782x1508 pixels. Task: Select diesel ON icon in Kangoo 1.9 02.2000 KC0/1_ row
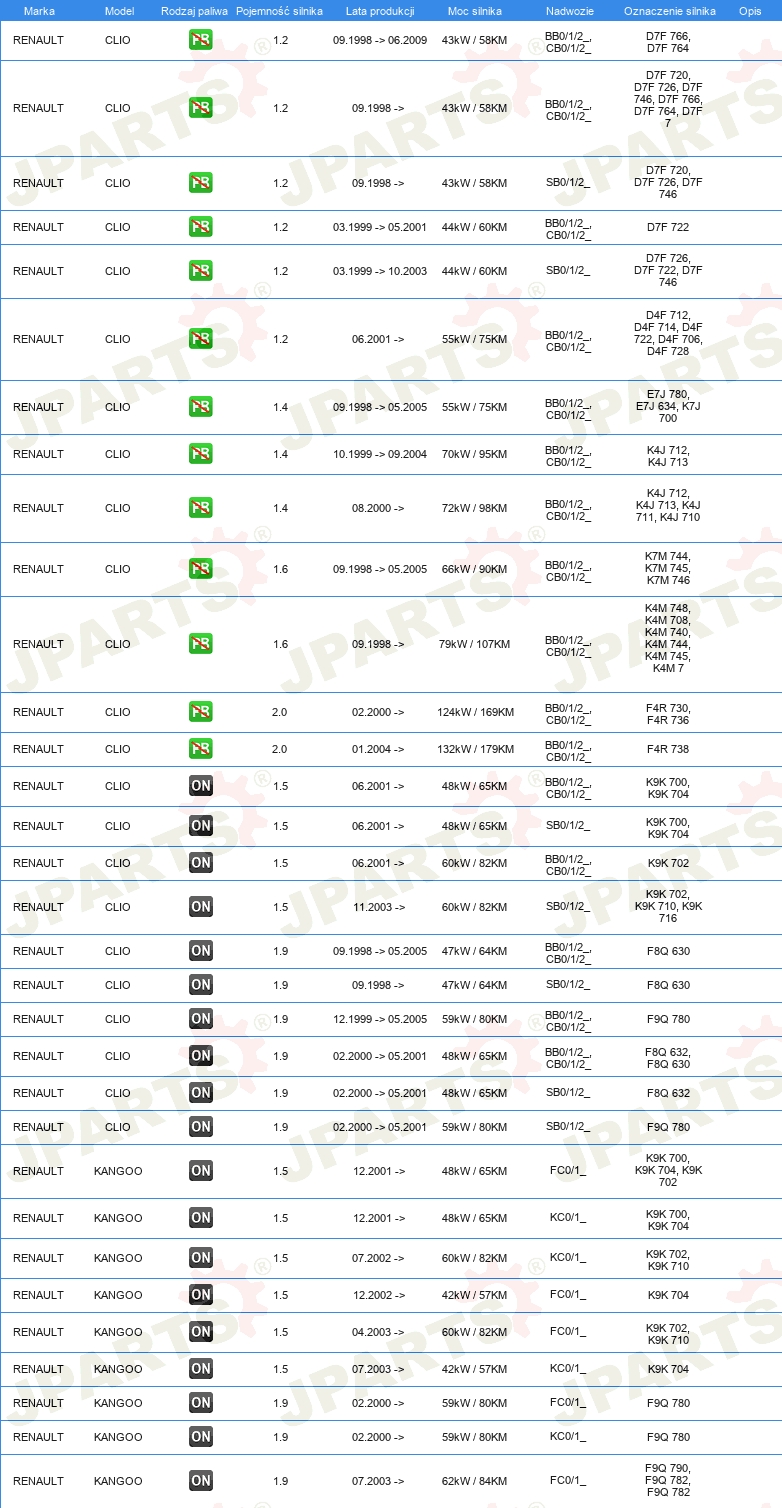201,1437
